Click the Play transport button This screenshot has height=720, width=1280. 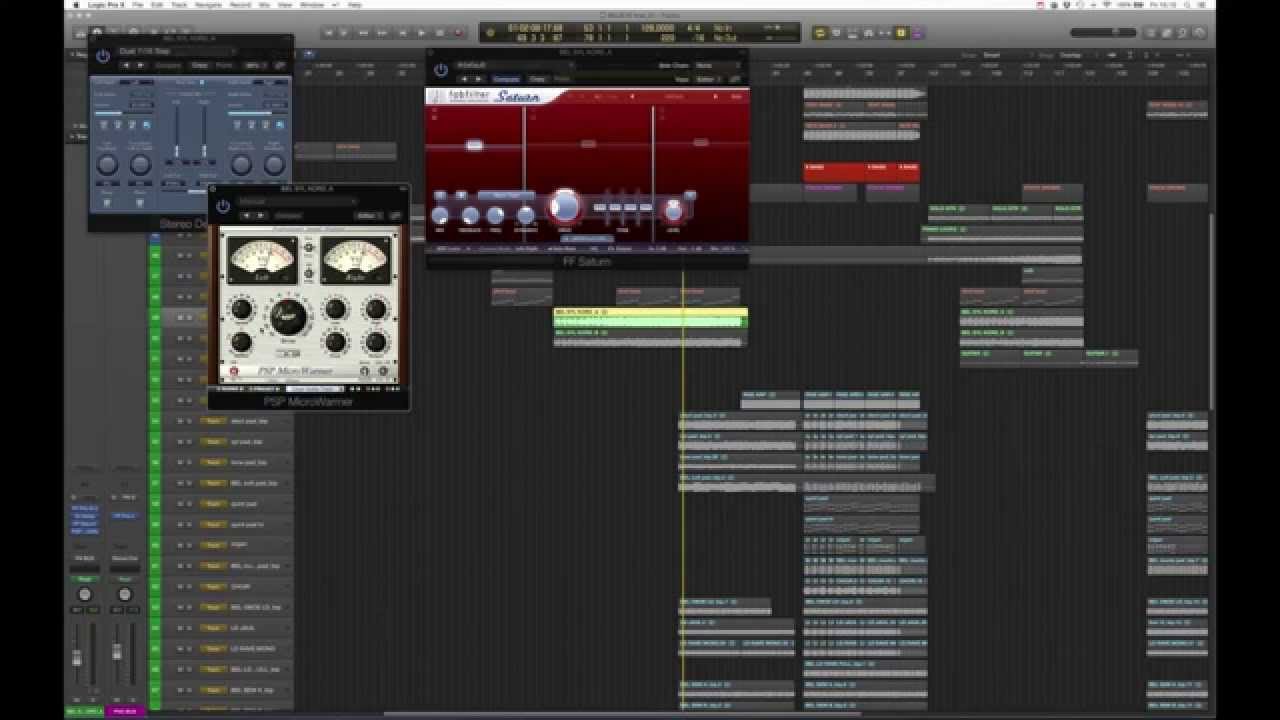(x=422, y=33)
